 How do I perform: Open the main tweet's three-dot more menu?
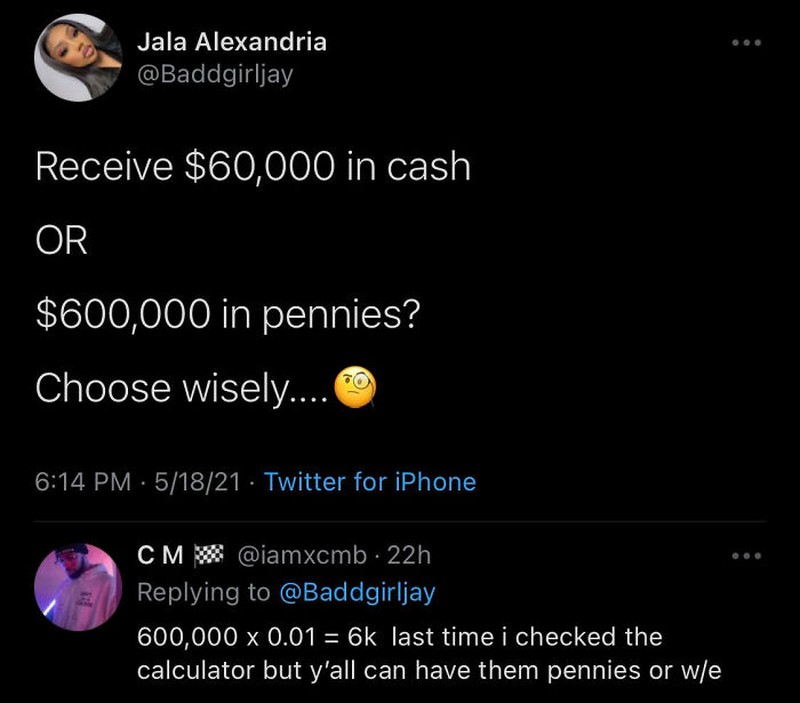coord(746,43)
